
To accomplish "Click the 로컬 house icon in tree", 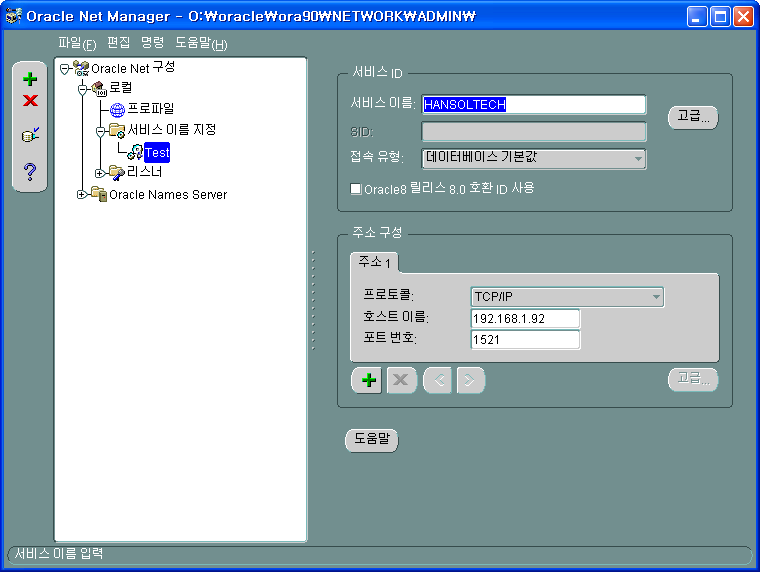I will (x=99, y=88).
